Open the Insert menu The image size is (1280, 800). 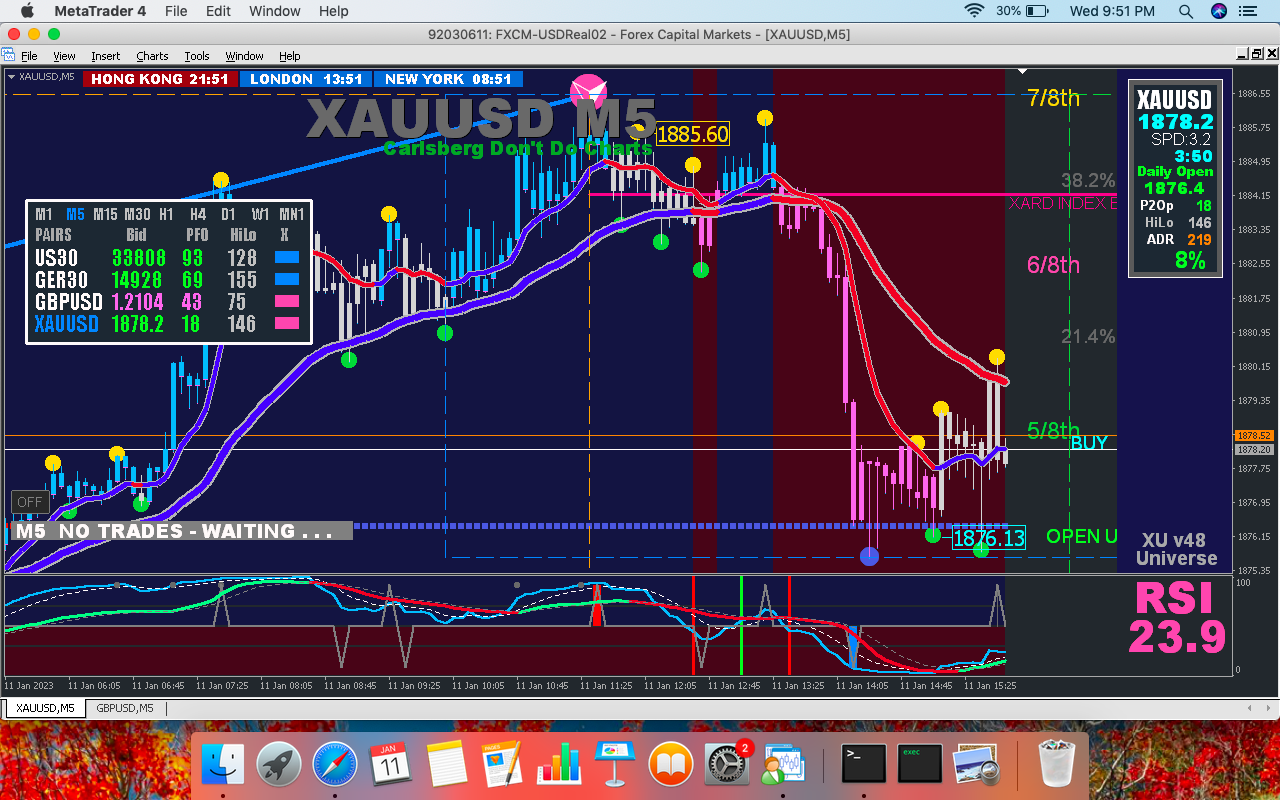tap(105, 56)
